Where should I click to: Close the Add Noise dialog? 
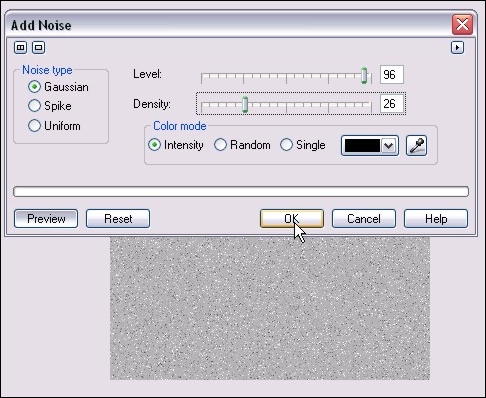click(x=462, y=24)
